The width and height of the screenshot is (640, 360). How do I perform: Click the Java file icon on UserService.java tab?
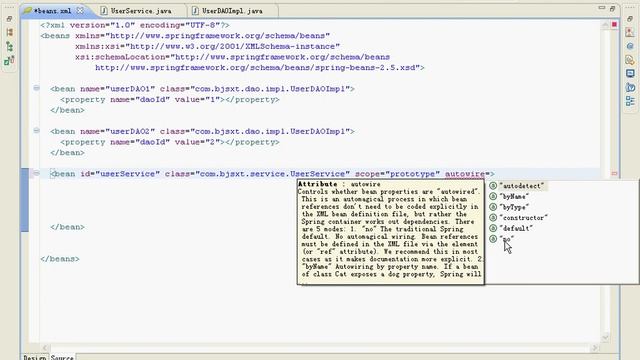pyautogui.click(x=104, y=11)
